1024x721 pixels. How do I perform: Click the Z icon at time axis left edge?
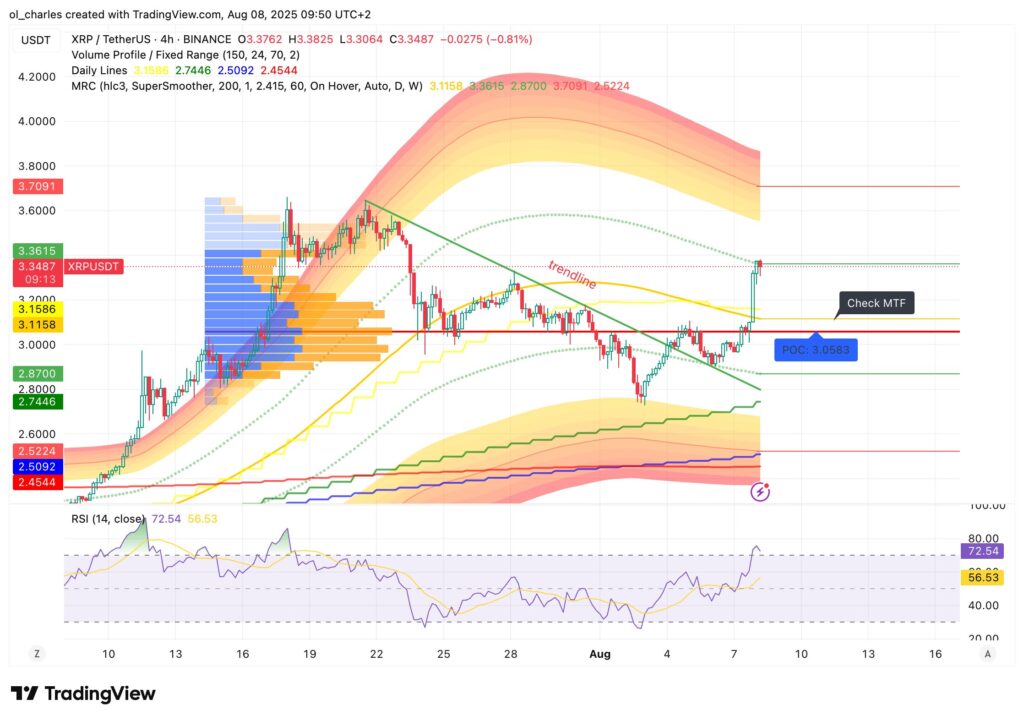(x=37, y=653)
